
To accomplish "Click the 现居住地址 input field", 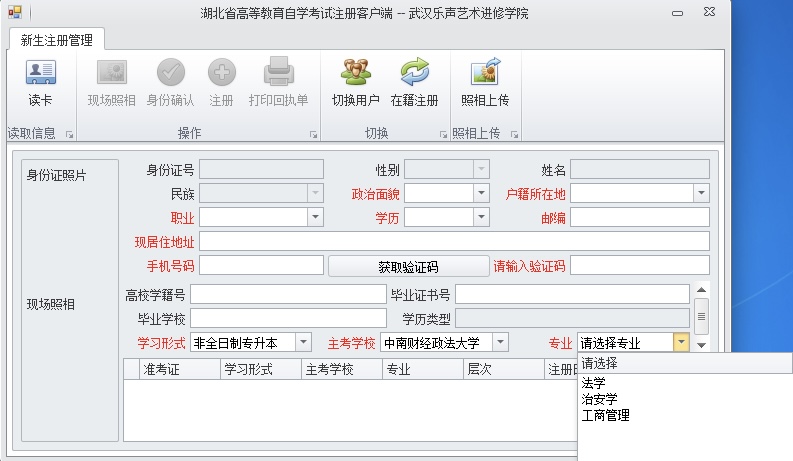I will click(x=454, y=241).
